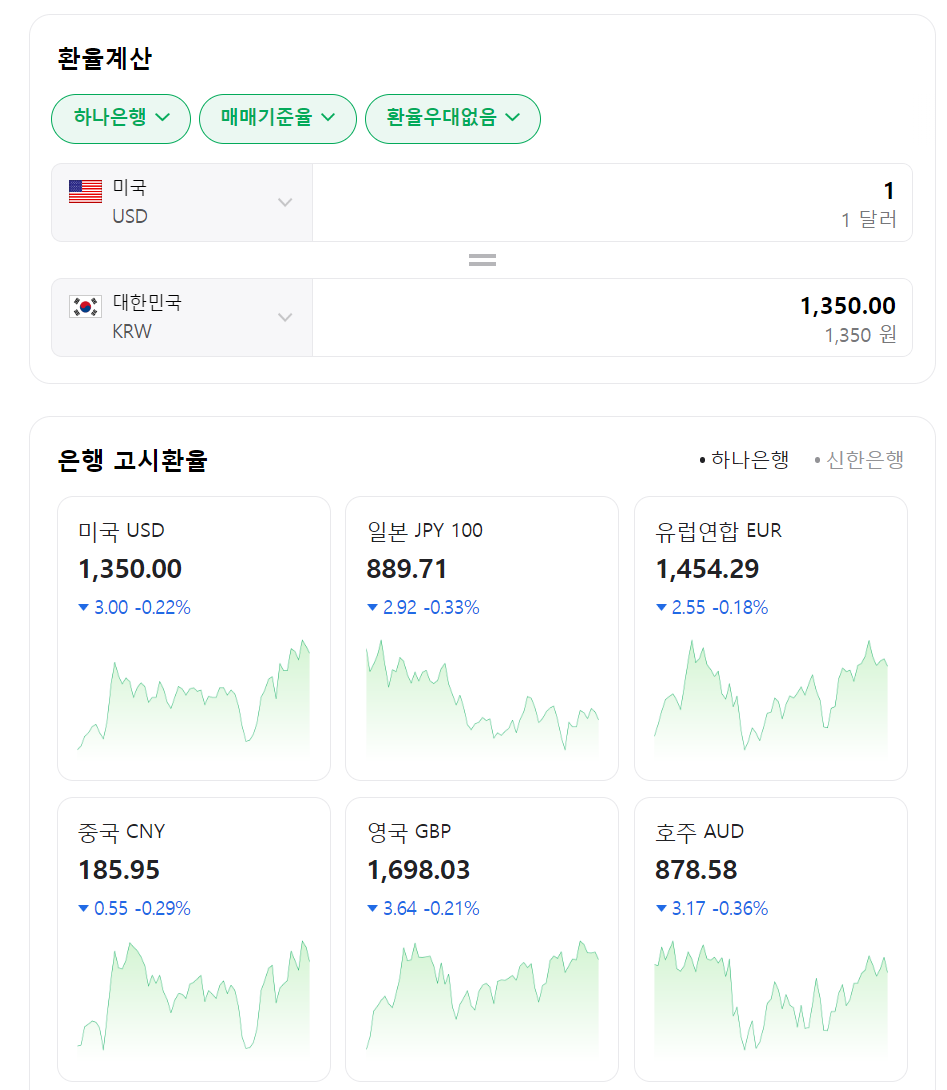Viewport: 947px width, 1090px height.
Task: Click the USD amount input field
Action: (612, 202)
